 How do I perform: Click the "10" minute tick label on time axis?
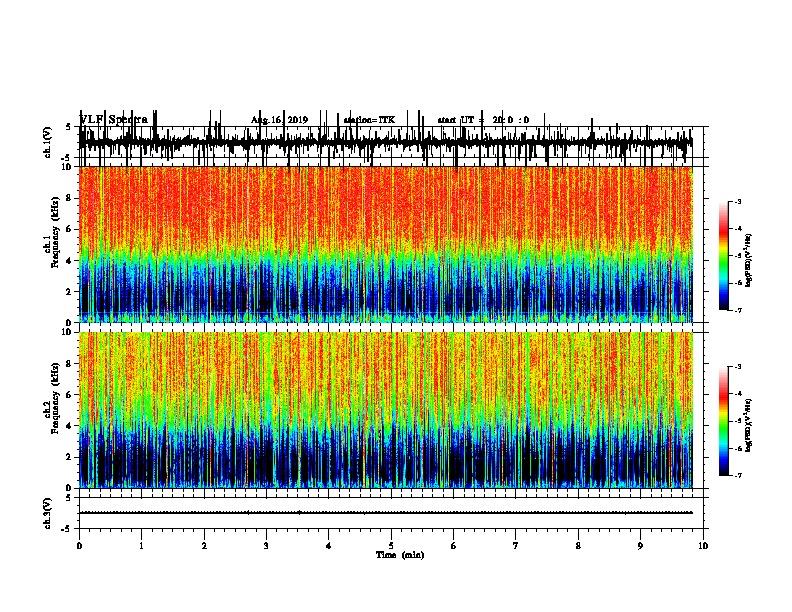703,546
